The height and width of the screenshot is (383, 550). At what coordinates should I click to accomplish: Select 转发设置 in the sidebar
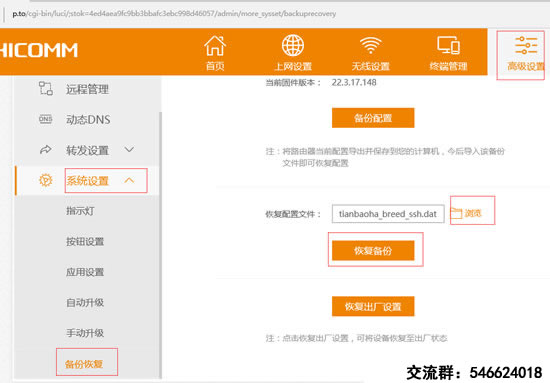[x=87, y=150]
